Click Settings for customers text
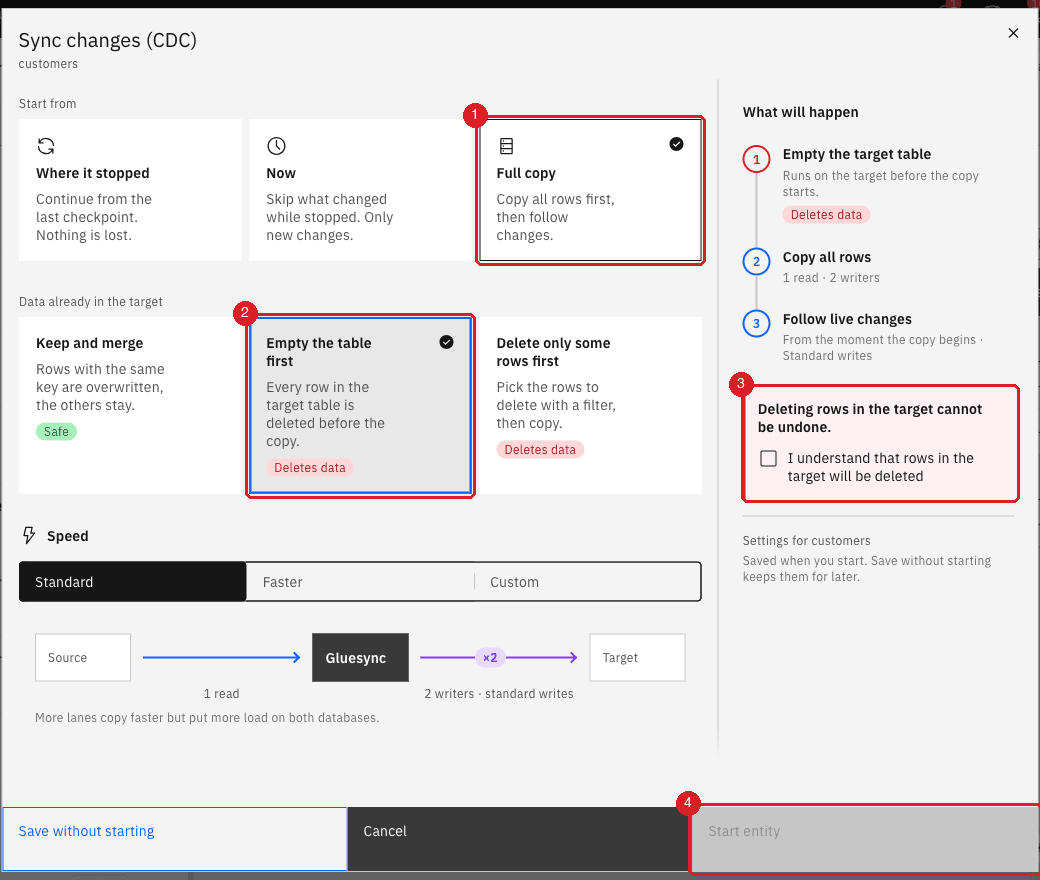1040x880 pixels. (807, 540)
